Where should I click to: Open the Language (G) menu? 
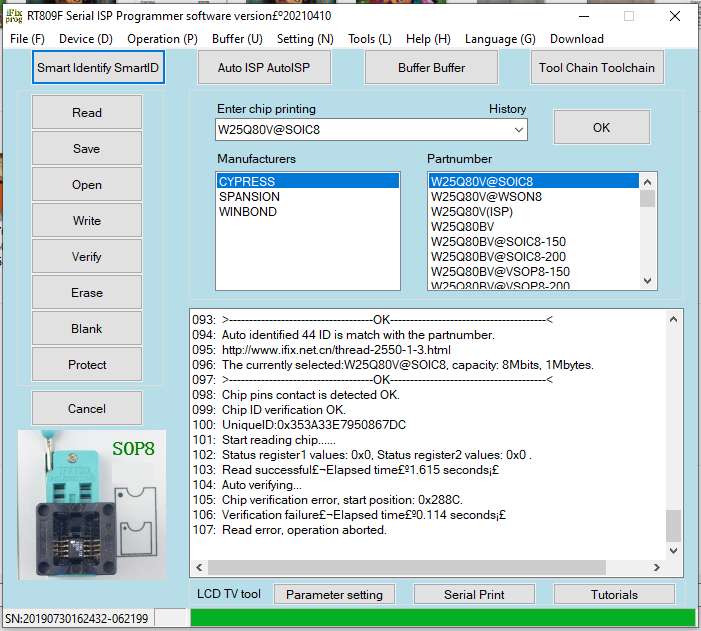500,39
